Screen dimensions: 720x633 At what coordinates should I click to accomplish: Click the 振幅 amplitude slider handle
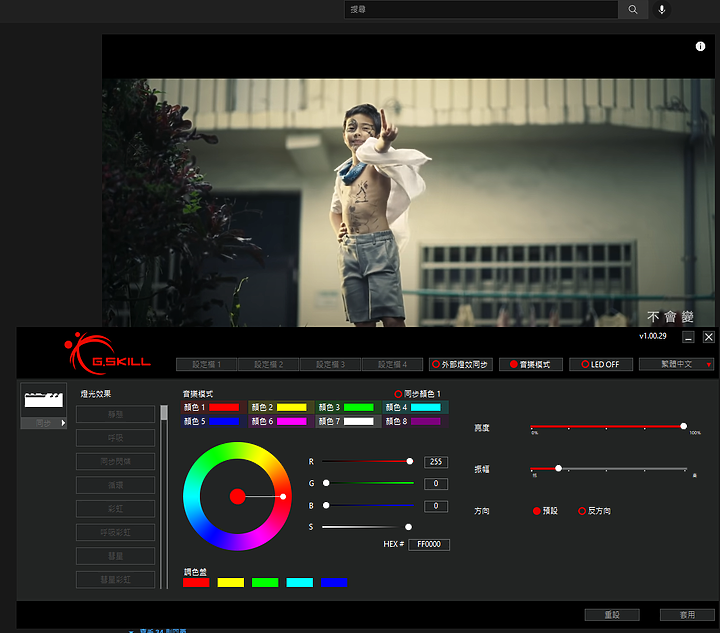[x=558, y=468]
